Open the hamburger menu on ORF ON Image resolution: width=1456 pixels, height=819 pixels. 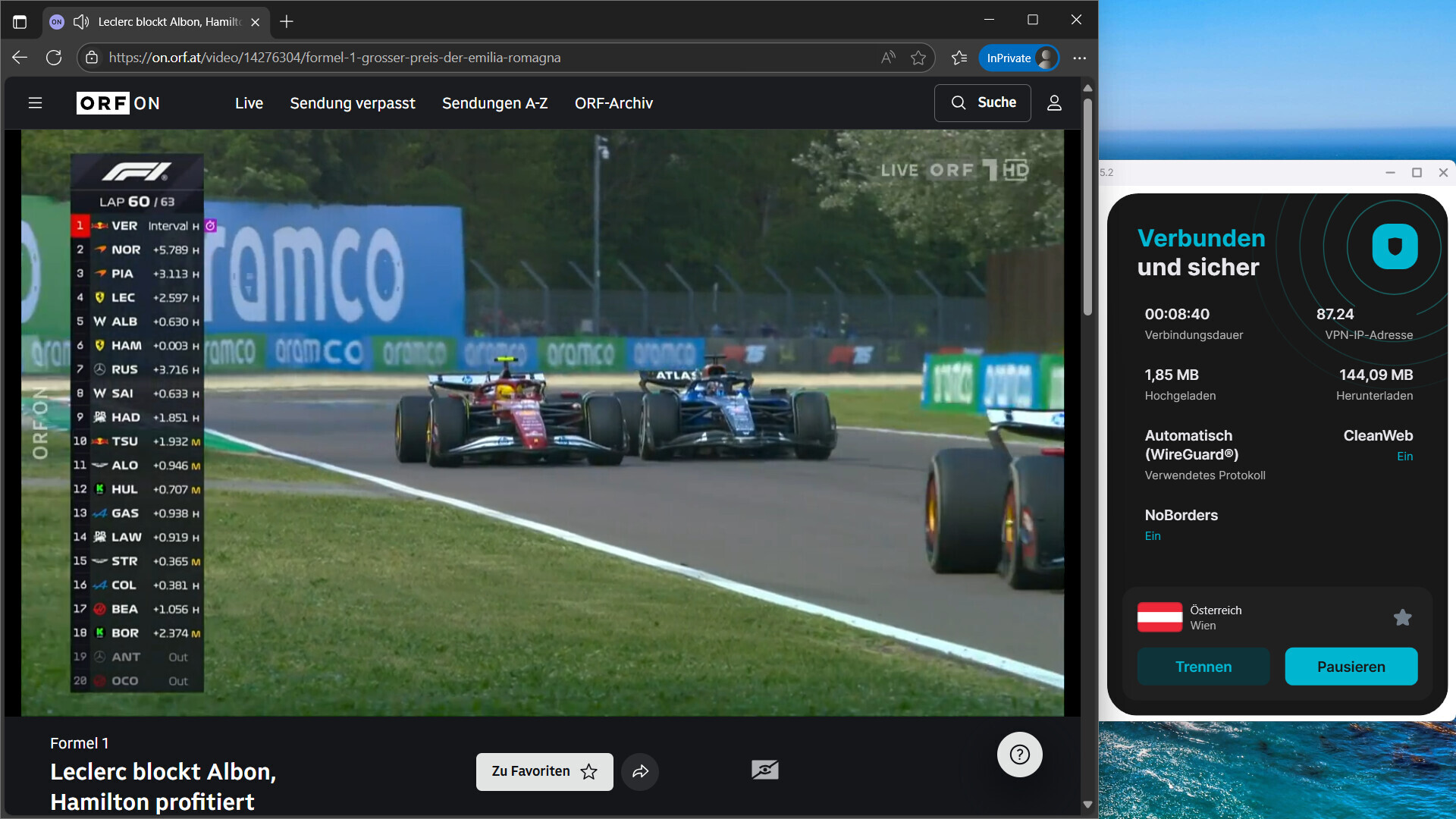tap(35, 103)
